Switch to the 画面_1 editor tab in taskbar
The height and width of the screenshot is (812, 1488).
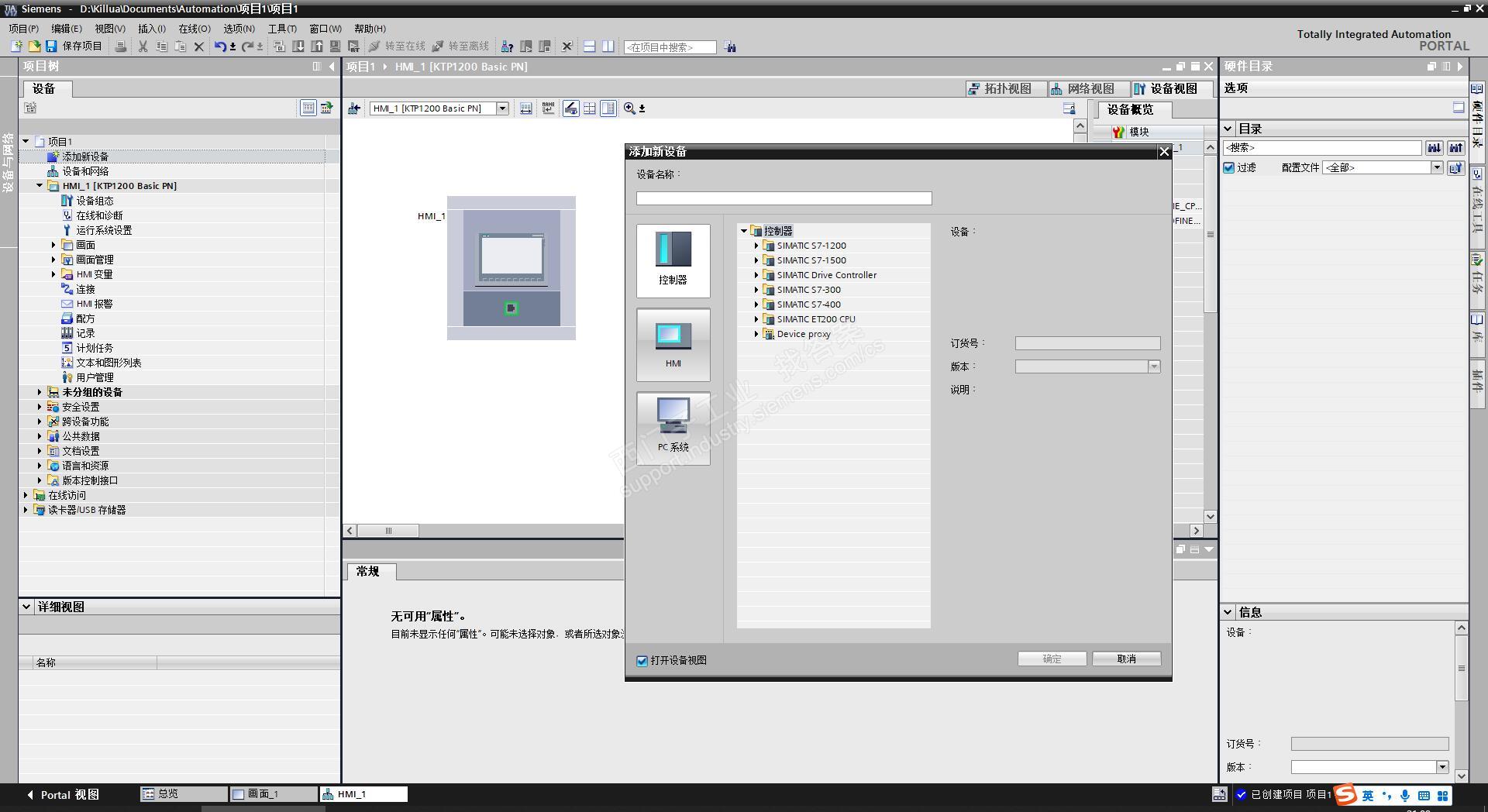click(x=274, y=794)
